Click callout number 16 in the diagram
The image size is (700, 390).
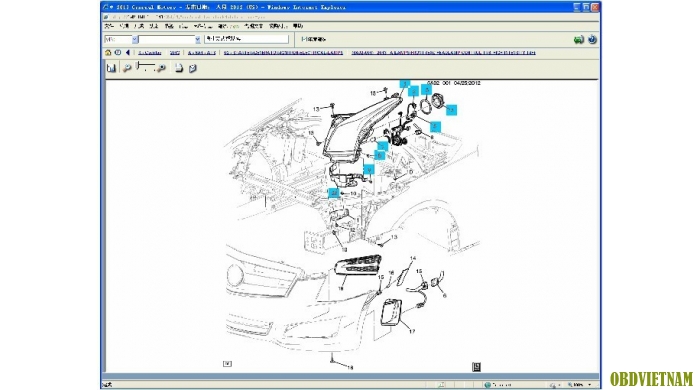[391, 273]
